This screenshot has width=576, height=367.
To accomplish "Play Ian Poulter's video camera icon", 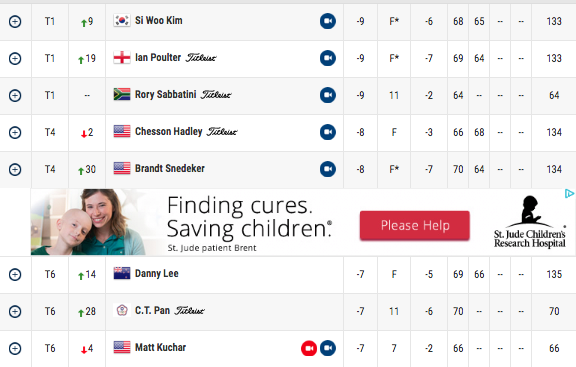I will (x=328, y=58).
